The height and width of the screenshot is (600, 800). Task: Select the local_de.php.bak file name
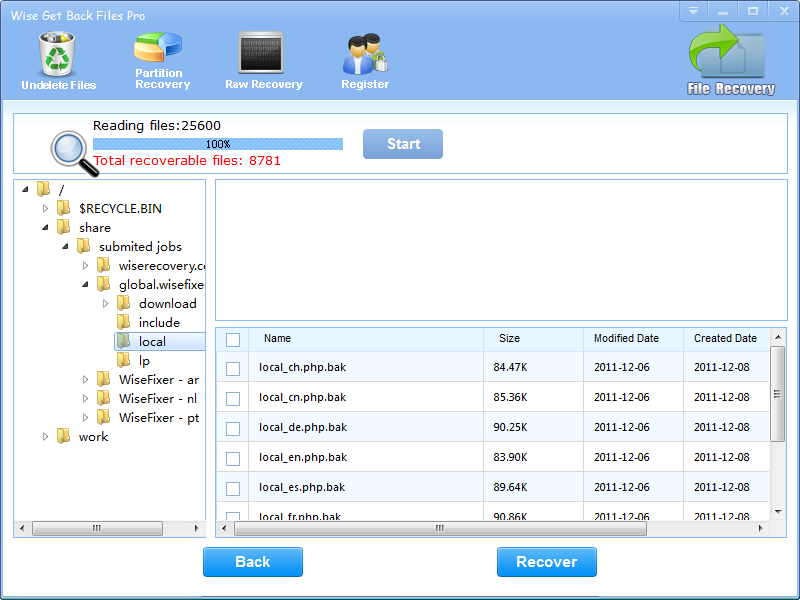click(x=303, y=428)
